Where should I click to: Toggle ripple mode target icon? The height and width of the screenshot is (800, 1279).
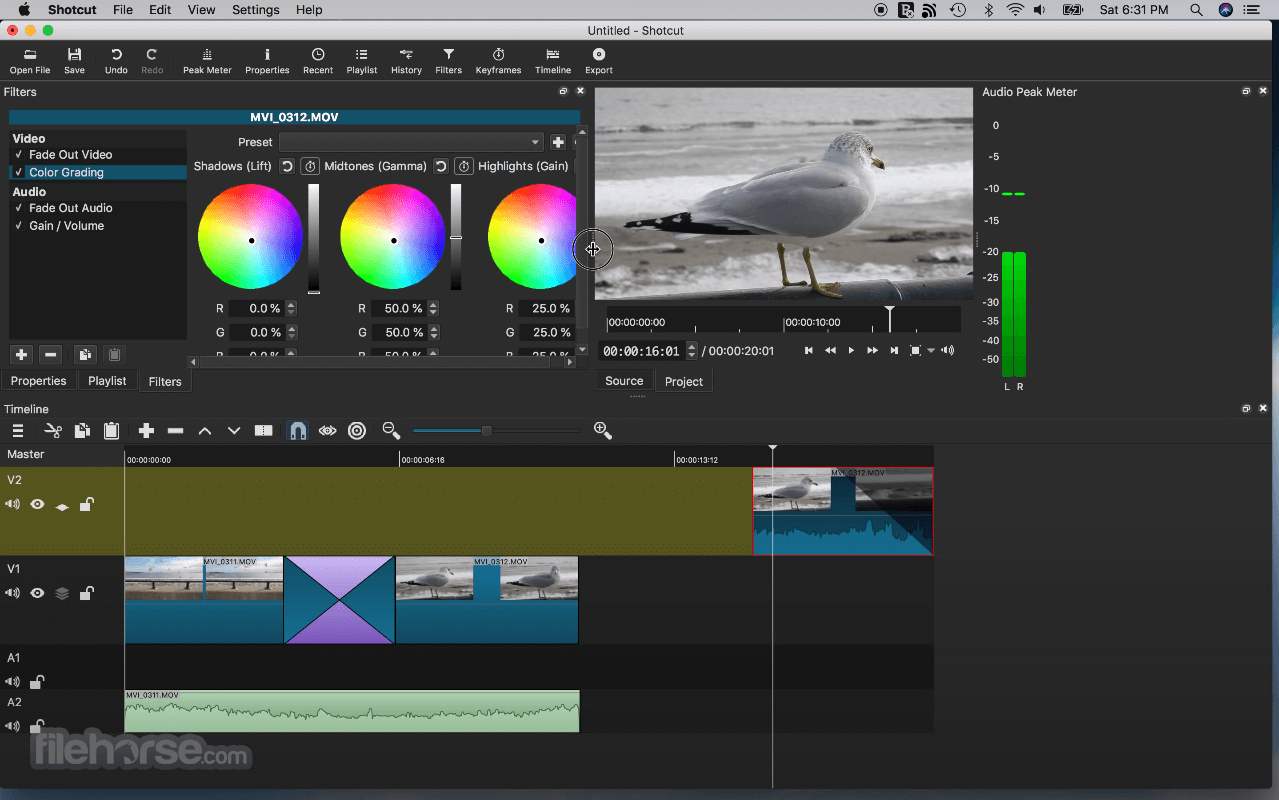357,431
